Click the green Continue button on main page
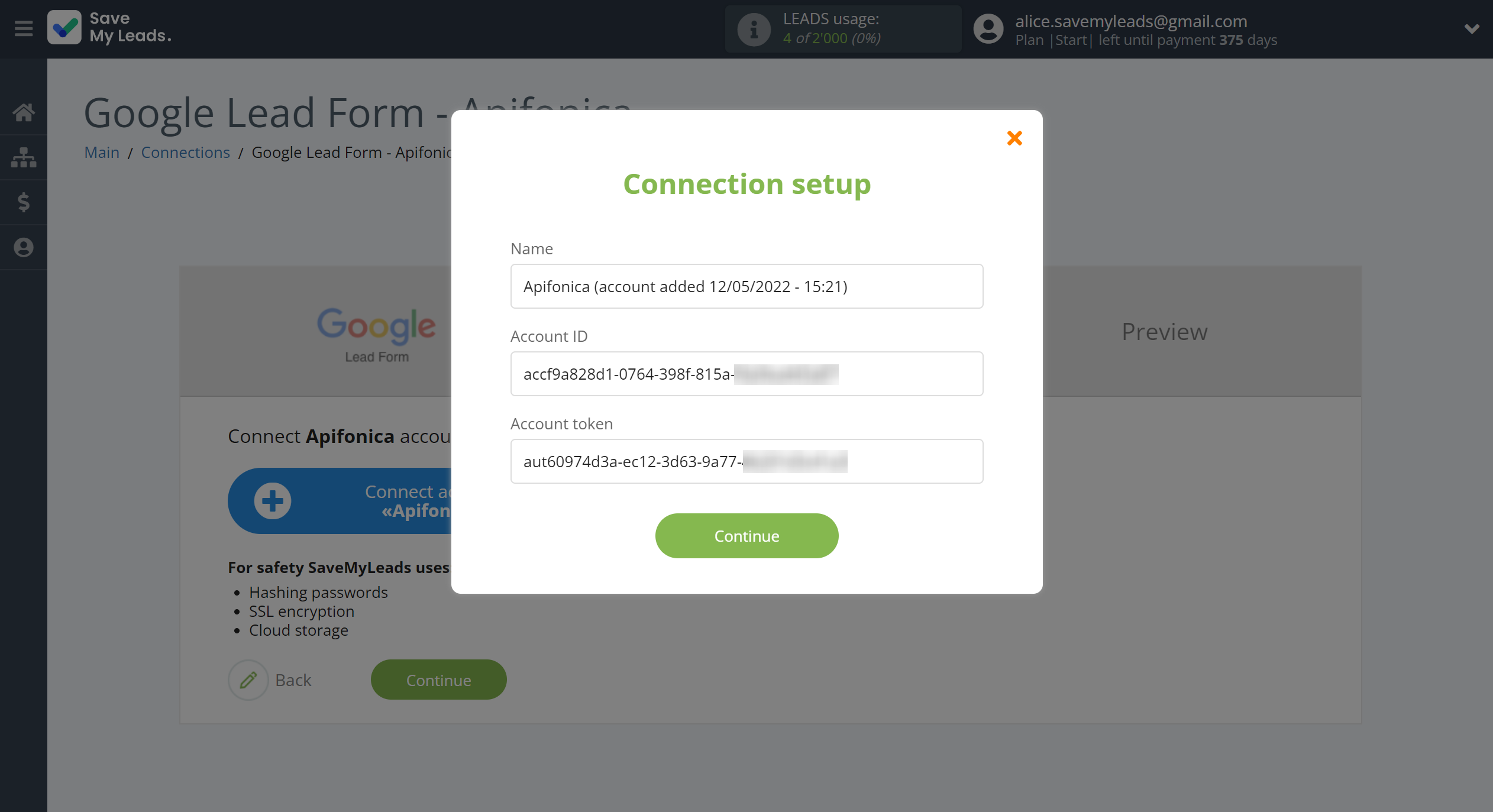The image size is (1493, 812). pos(438,679)
